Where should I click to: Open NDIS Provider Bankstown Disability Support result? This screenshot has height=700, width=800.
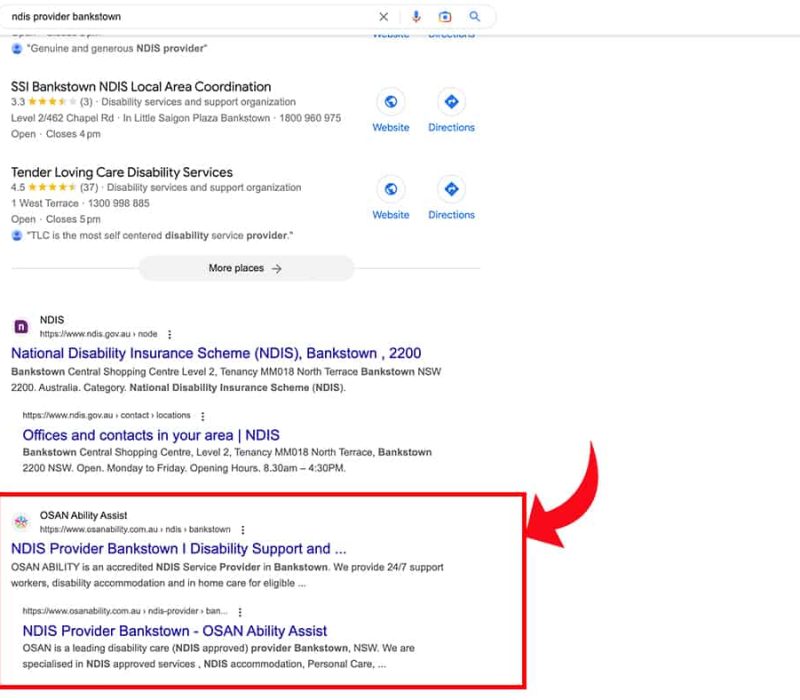coord(179,549)
